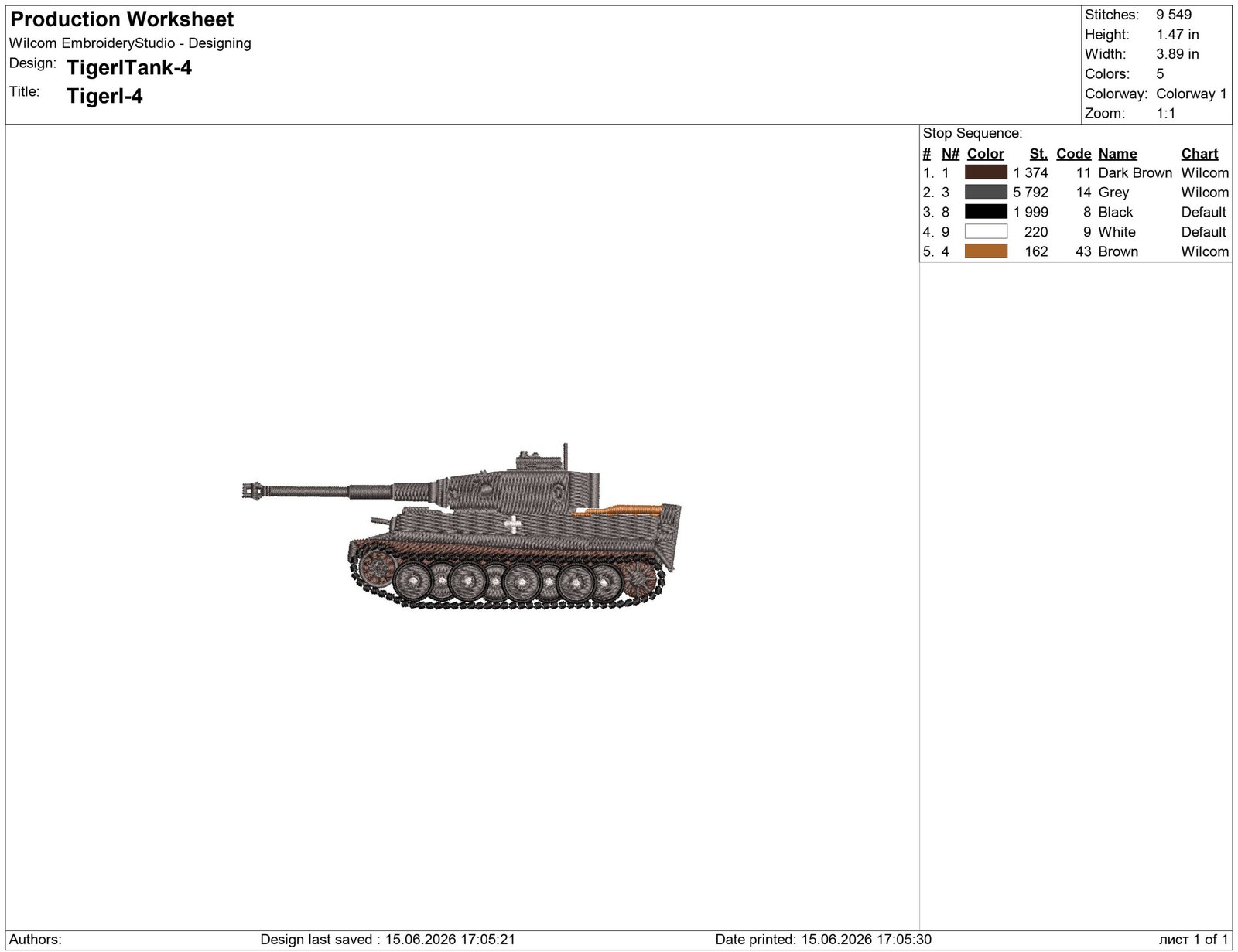Click the 'Date printed' timestamp in footer
Screen dimensions: 1238x952
[823, 940]
